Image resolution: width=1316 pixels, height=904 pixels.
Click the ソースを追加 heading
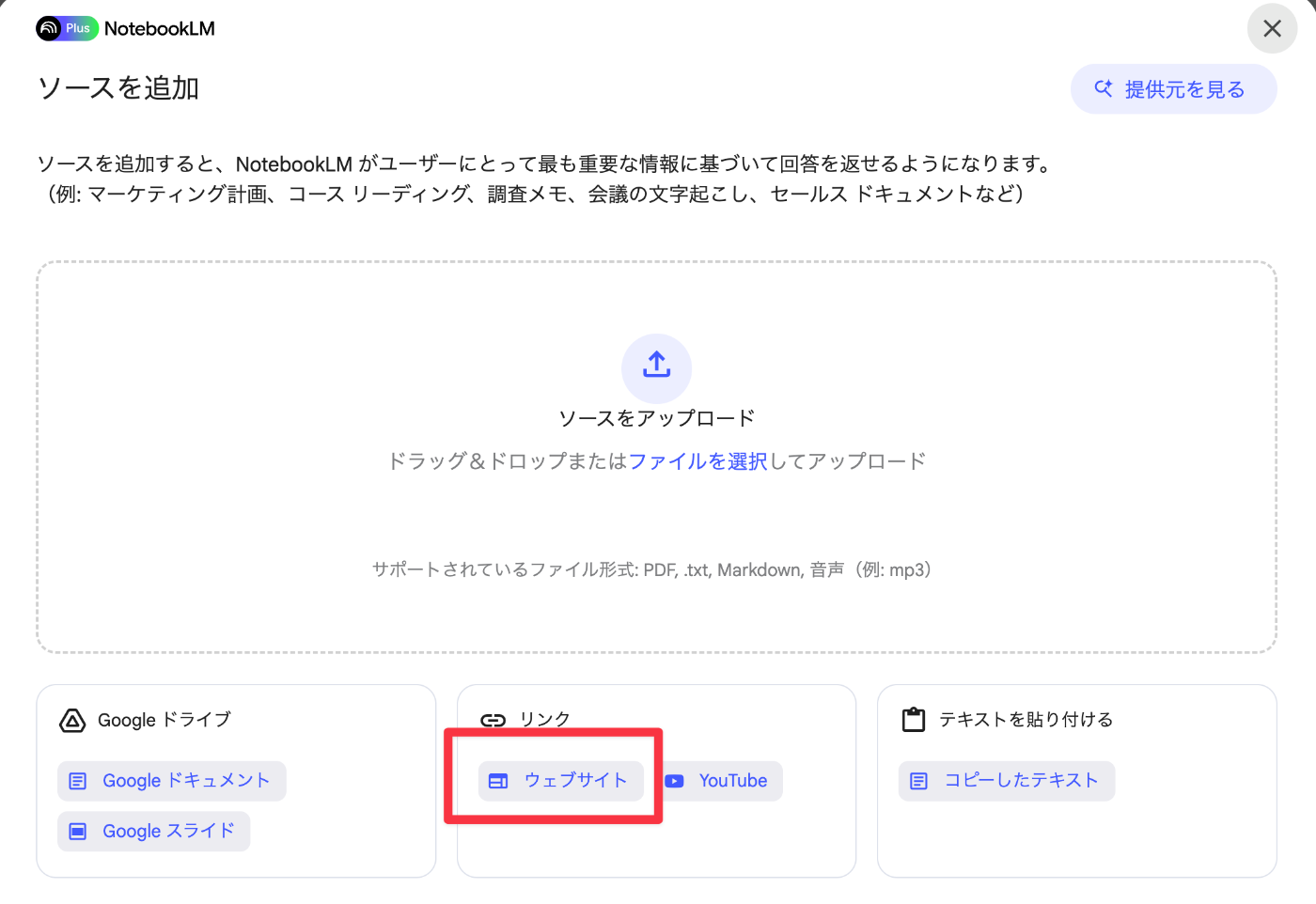point(118,88)
